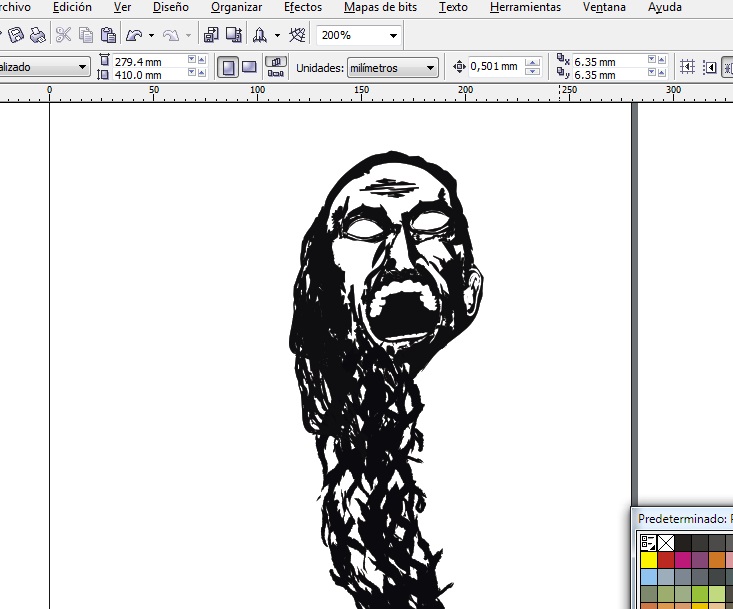Click the page width icon

coord(104,60)
